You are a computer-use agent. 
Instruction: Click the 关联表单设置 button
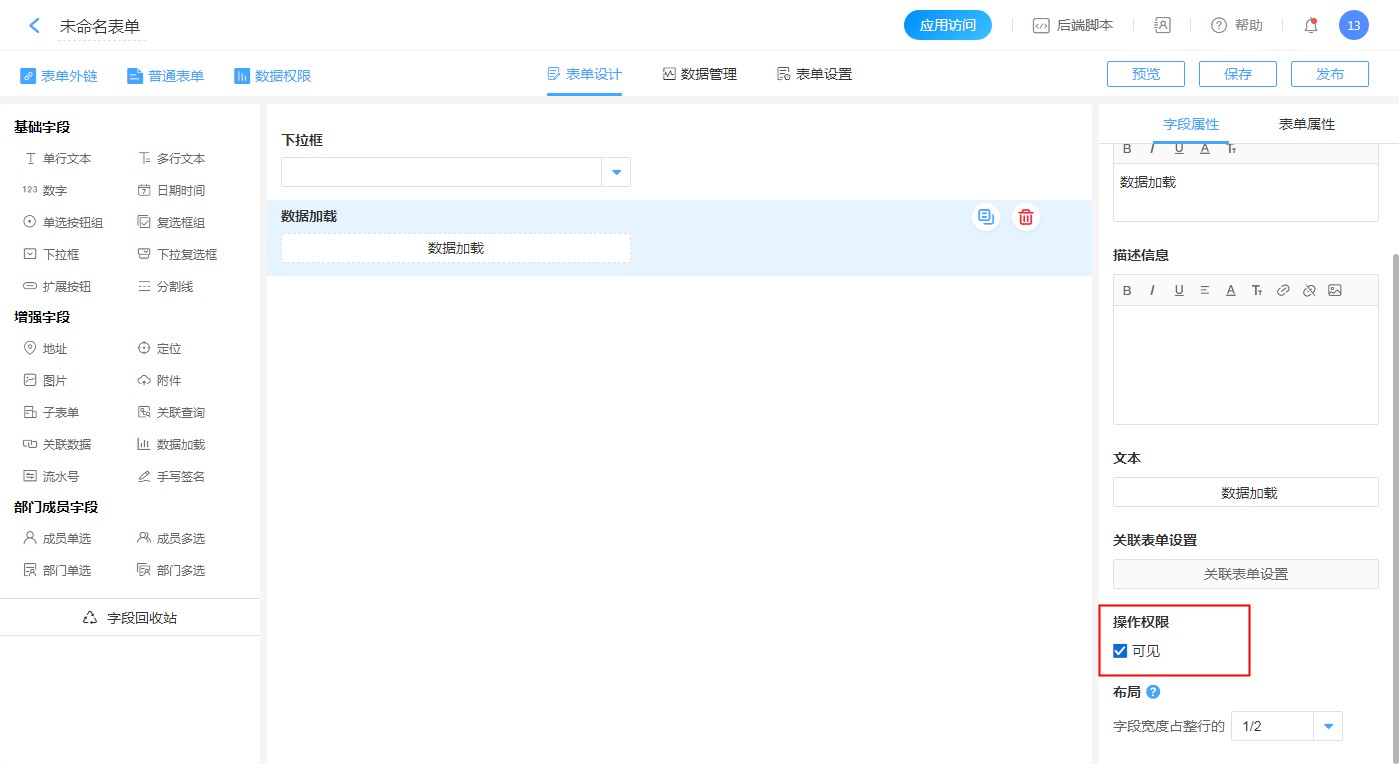pyautogui.click(x=1245, y=574)
